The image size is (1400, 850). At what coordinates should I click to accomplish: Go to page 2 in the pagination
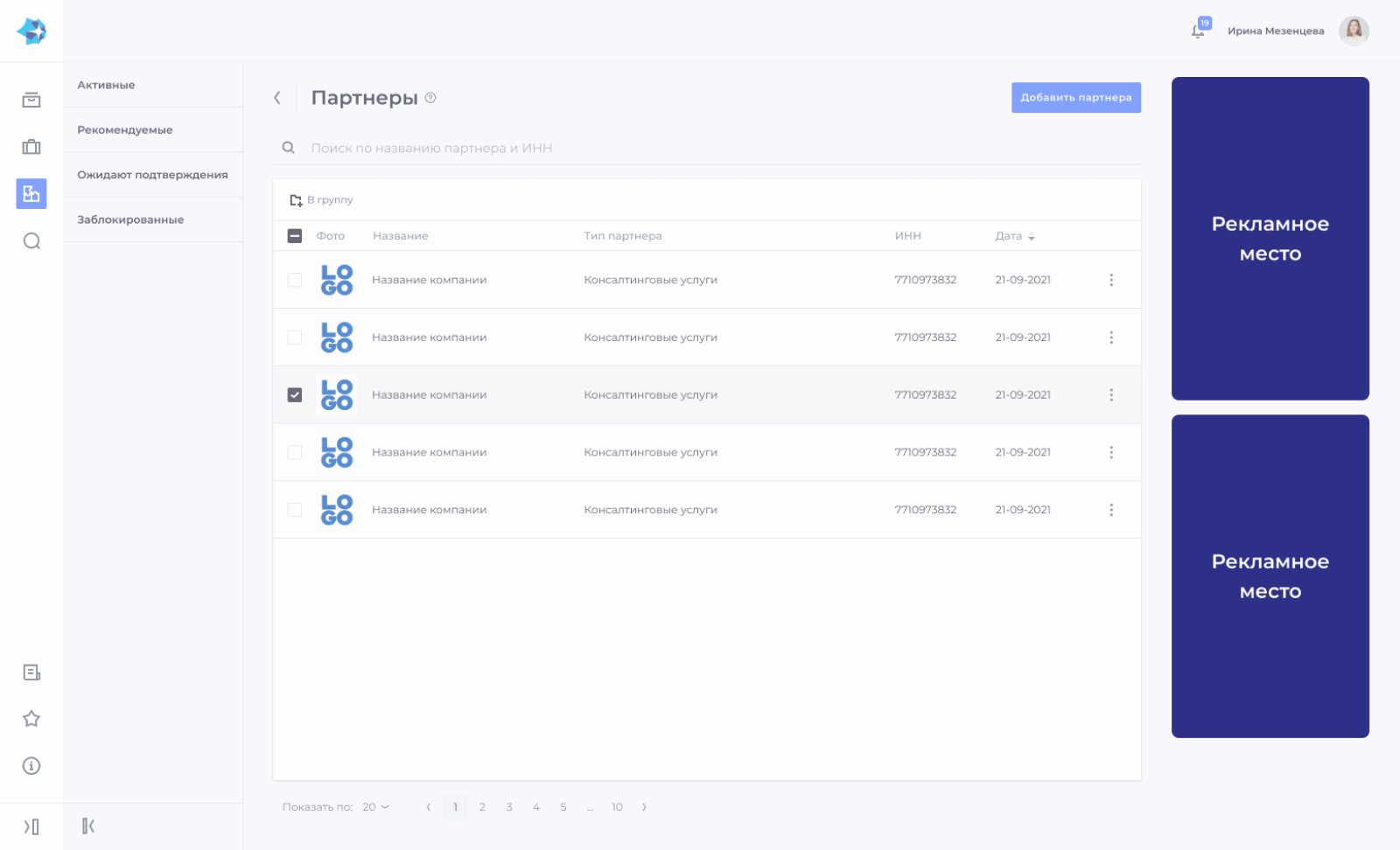tap(482, 807)
